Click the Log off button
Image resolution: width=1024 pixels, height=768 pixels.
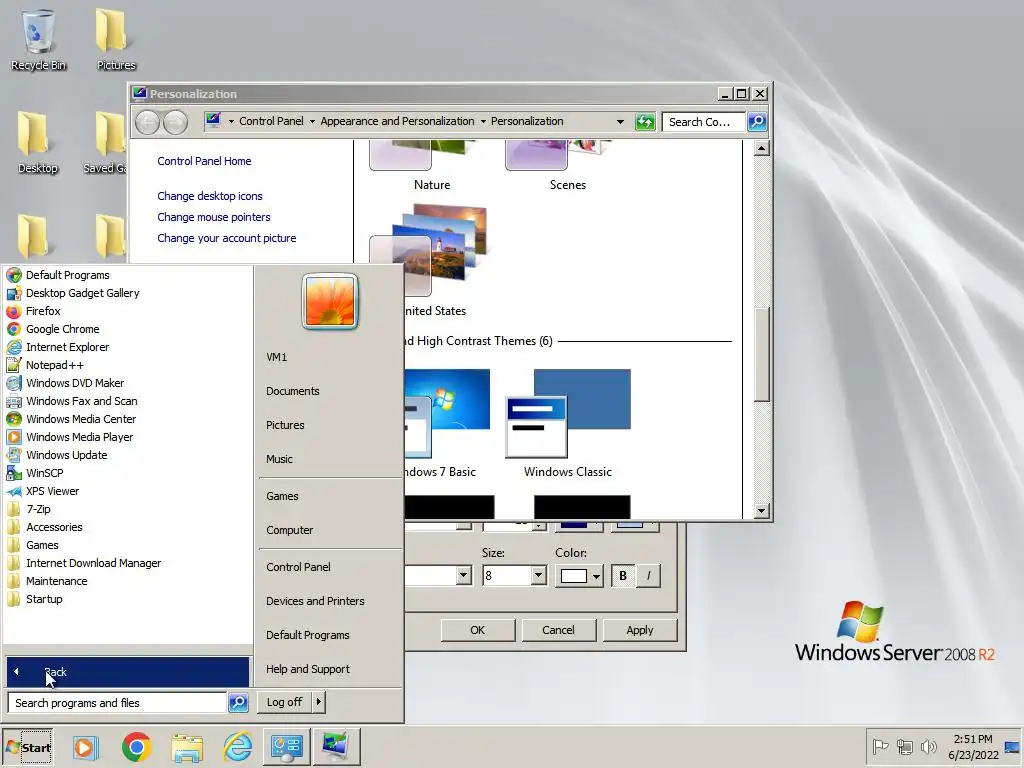pyautogui.click(x=285, y=702)
